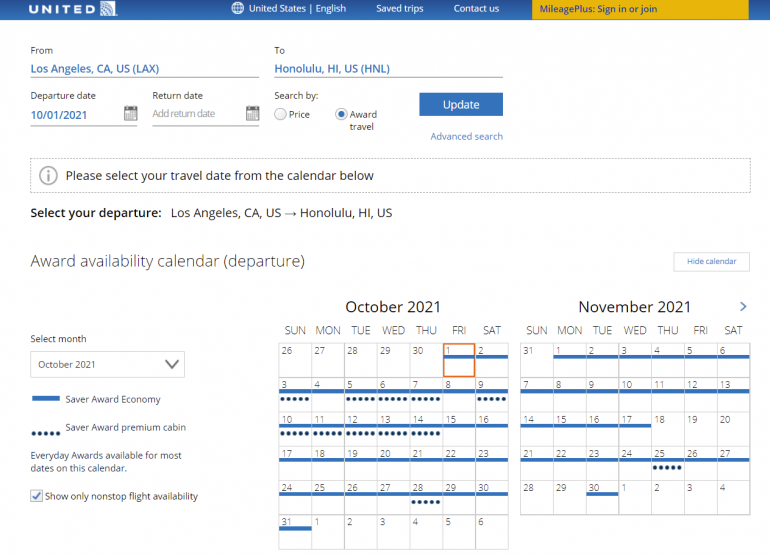Open Contact us menu item
This screenshot has height=555, width=770.
pos(476,9)
